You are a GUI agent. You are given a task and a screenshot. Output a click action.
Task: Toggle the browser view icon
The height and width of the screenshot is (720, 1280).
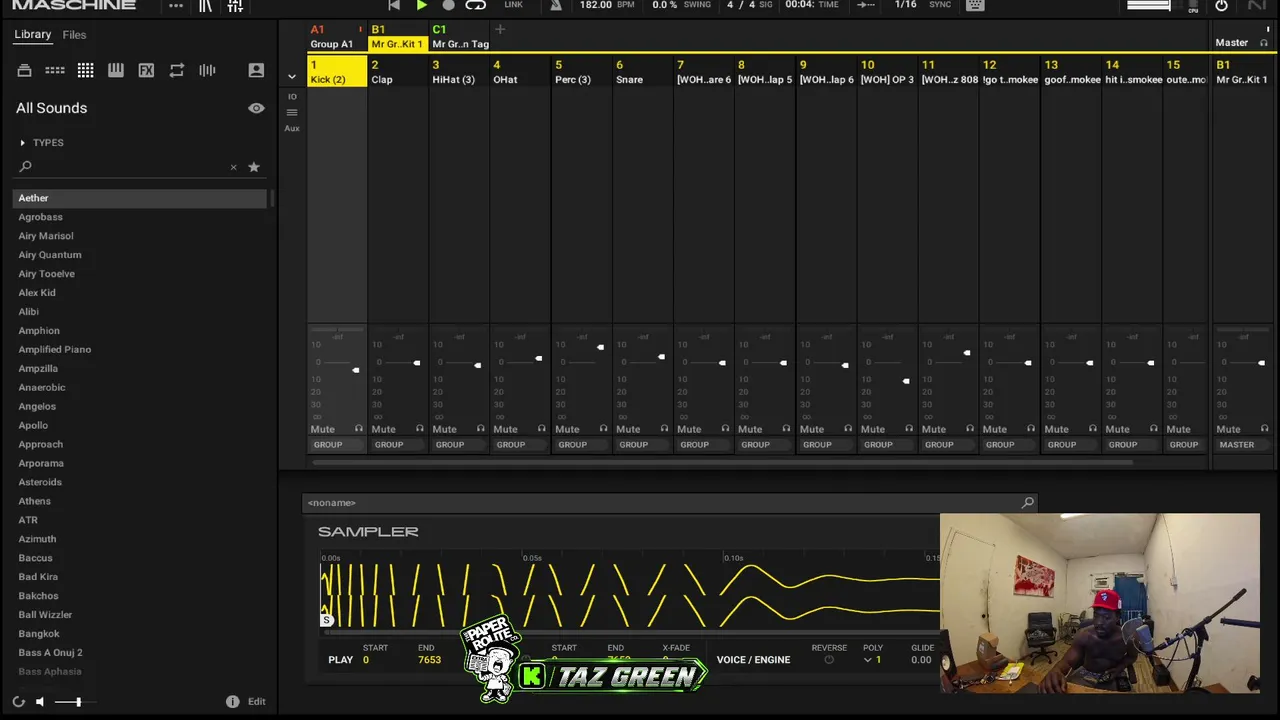coord(205,6)
